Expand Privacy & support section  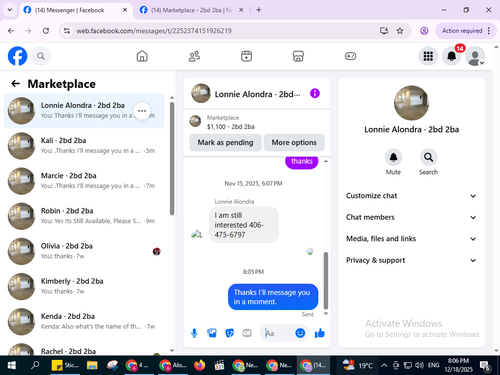click(x=411, y=260)
